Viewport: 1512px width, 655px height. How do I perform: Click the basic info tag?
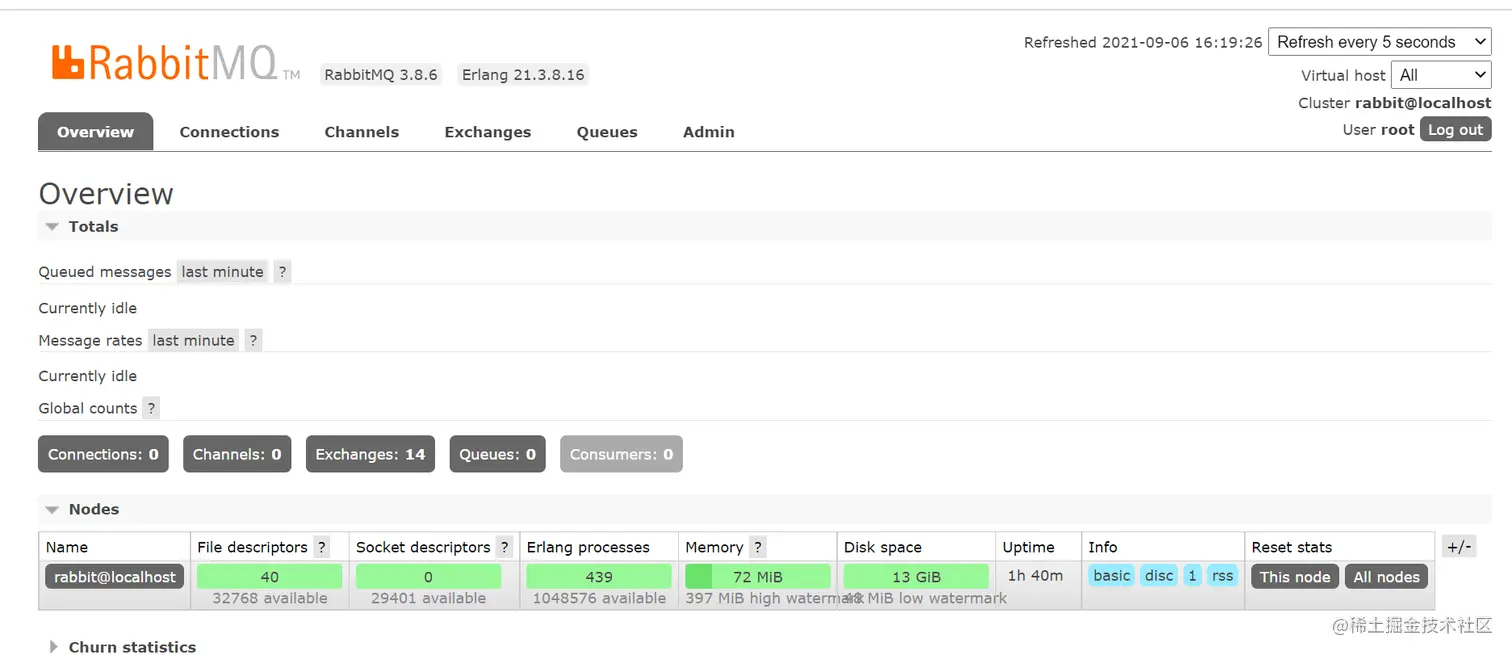(1112, 575)
